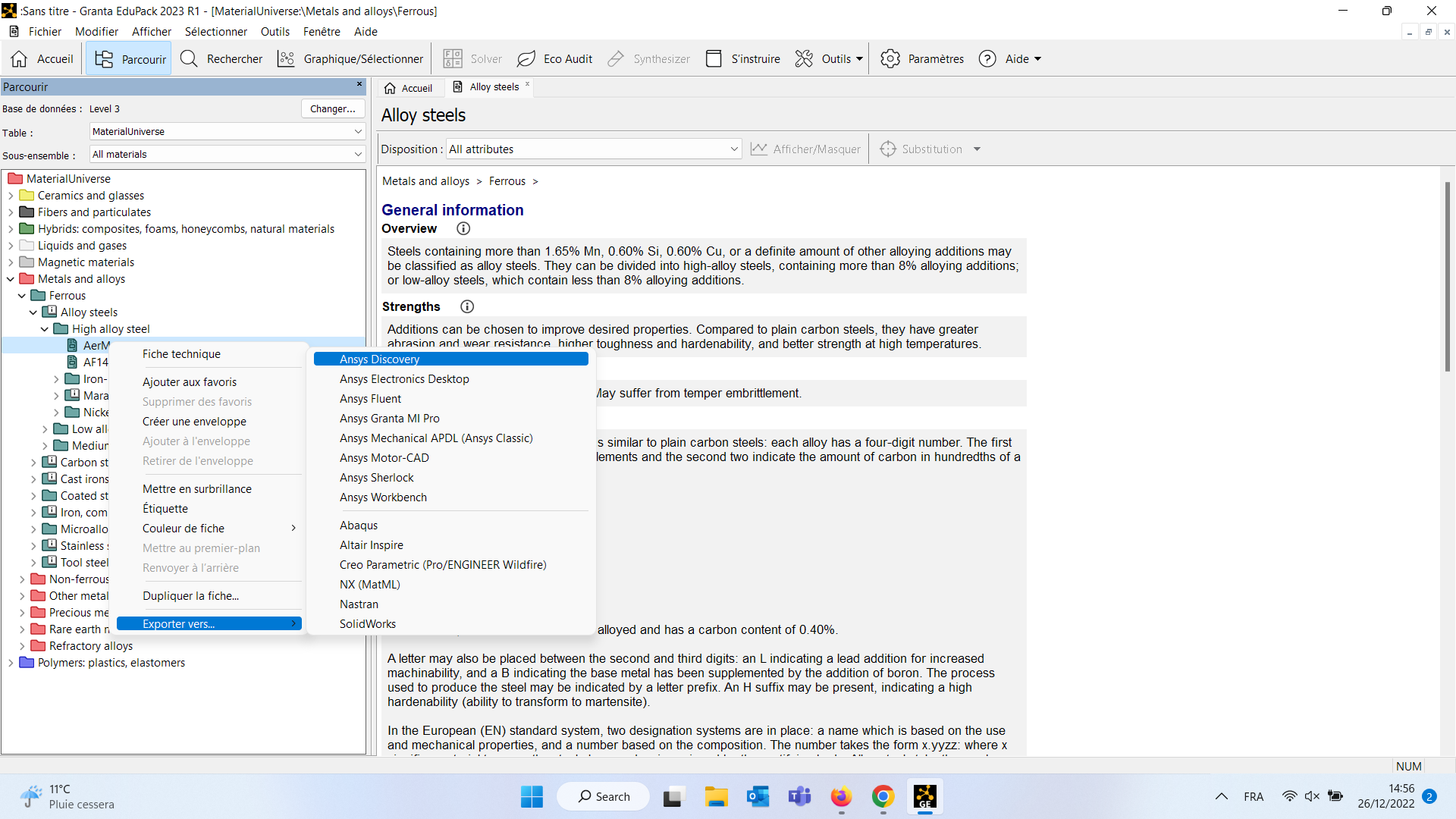Click the datasheet vertical scrollbar

click(1447, 277)
